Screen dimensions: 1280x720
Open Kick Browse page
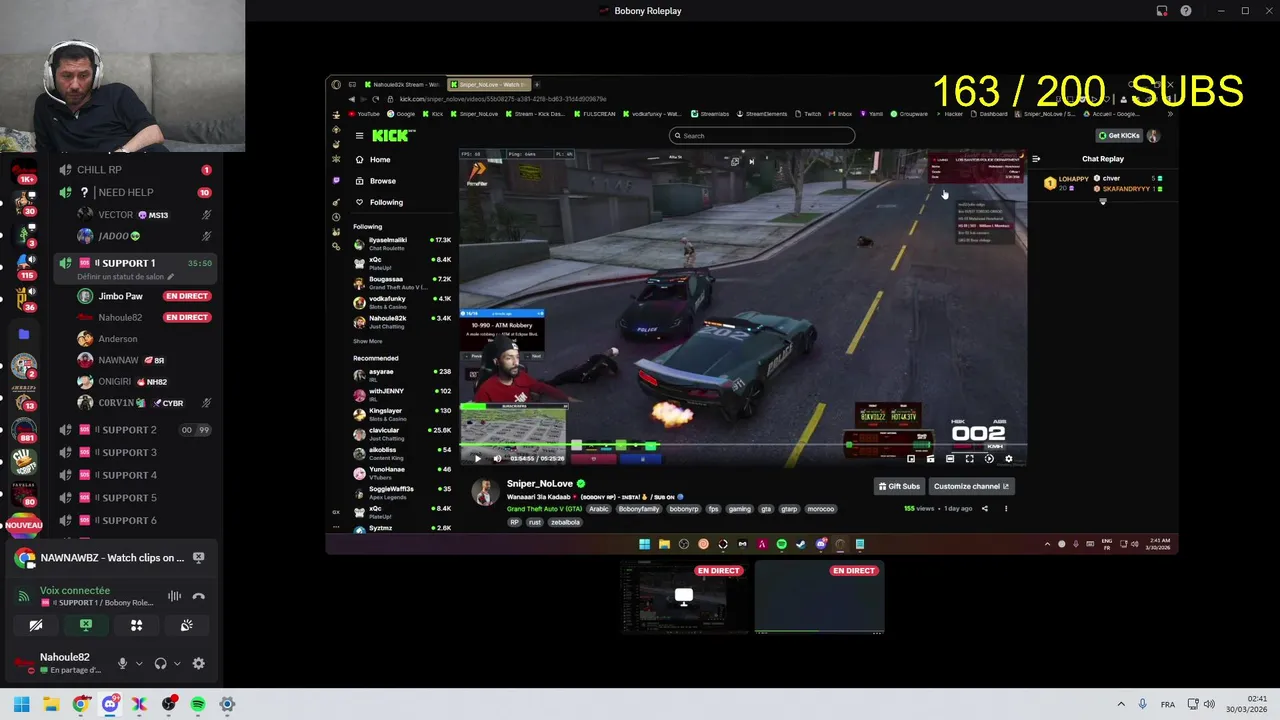377,181
